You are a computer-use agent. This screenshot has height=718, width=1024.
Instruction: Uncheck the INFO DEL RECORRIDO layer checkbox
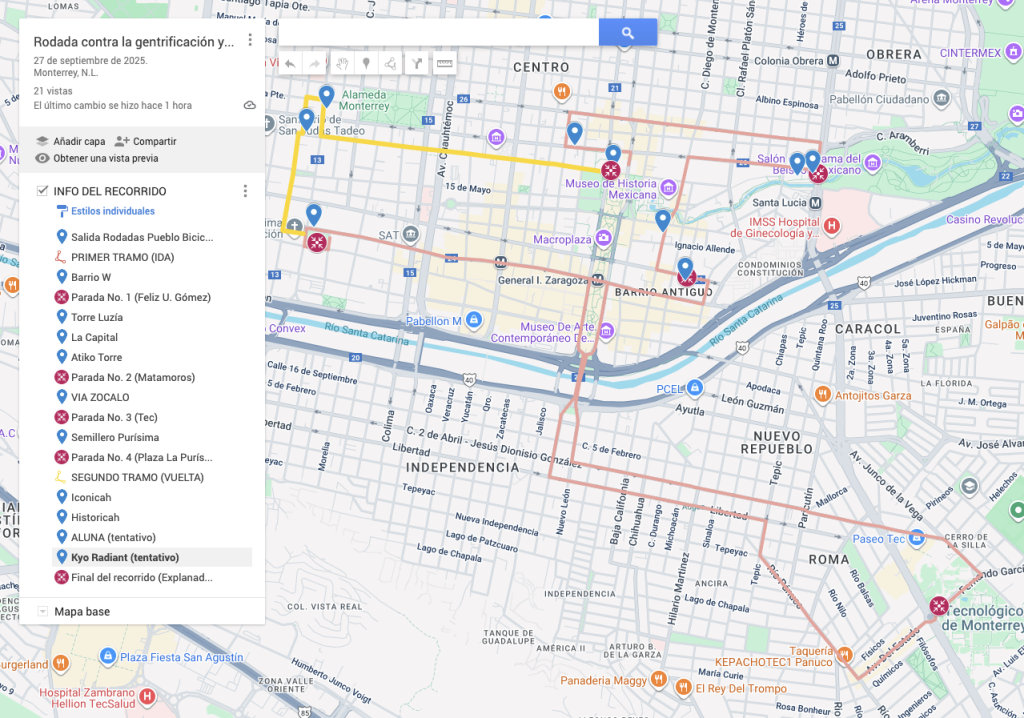tap(42, 191)
